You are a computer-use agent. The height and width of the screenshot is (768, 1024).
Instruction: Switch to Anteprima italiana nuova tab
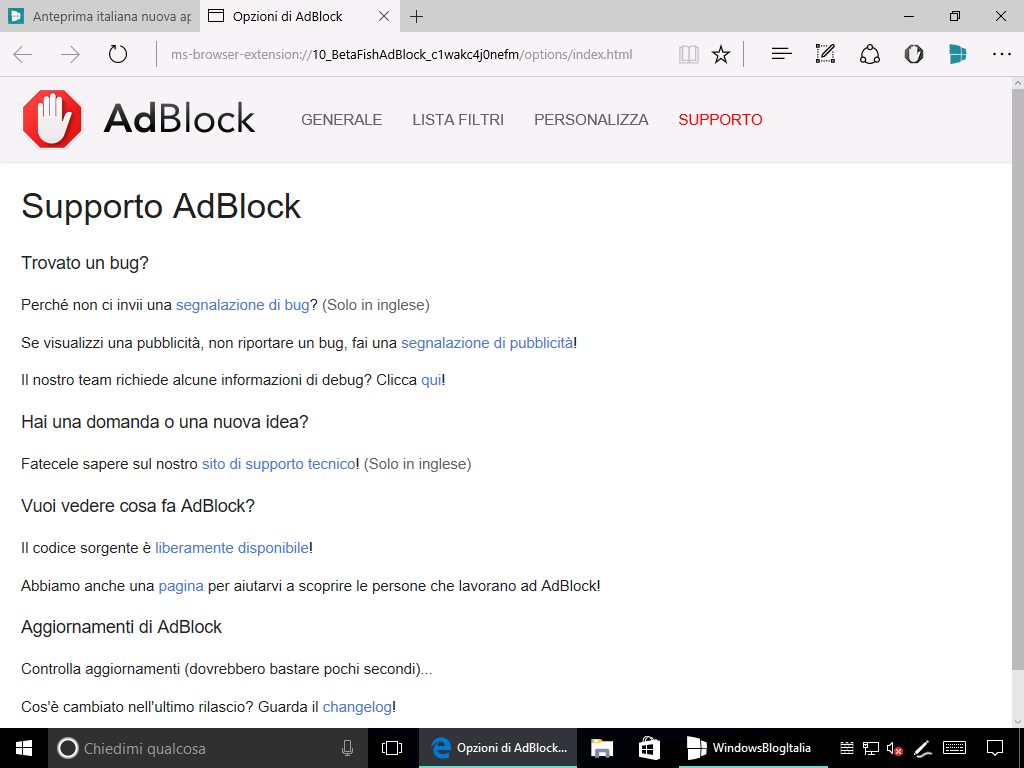tap(99, 16)
